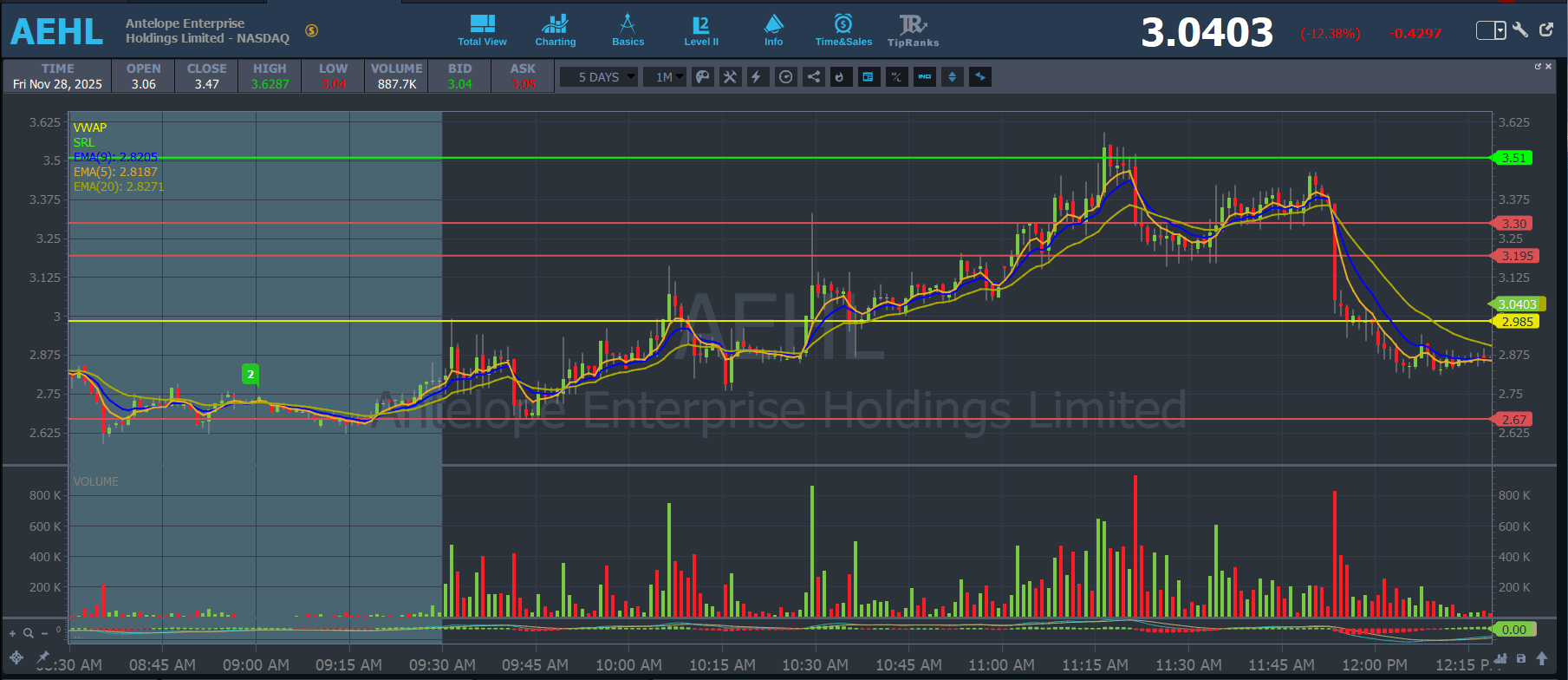The image size is (1568, 680).
Task: Click the Fri Nov 28, 2025 date
Action: (x=57, y=84)
